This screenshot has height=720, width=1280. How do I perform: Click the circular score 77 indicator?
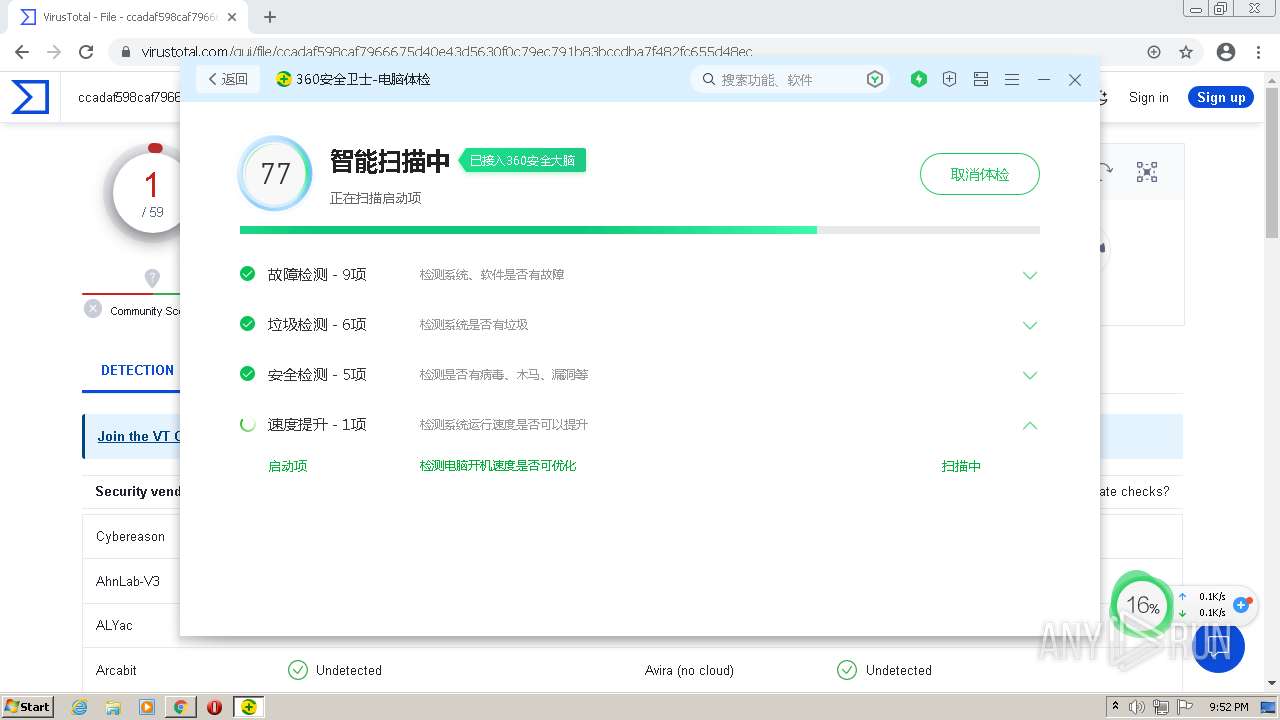(275, 174)
